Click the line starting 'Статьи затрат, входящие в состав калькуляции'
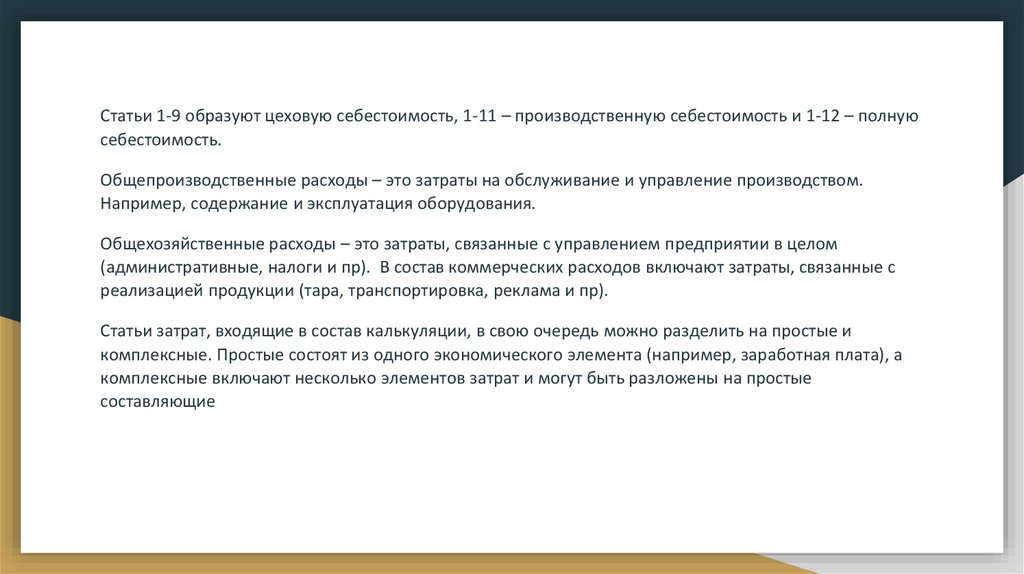Image resolution: width=1024 pixels, height=574 pixels. click(475, 331)
